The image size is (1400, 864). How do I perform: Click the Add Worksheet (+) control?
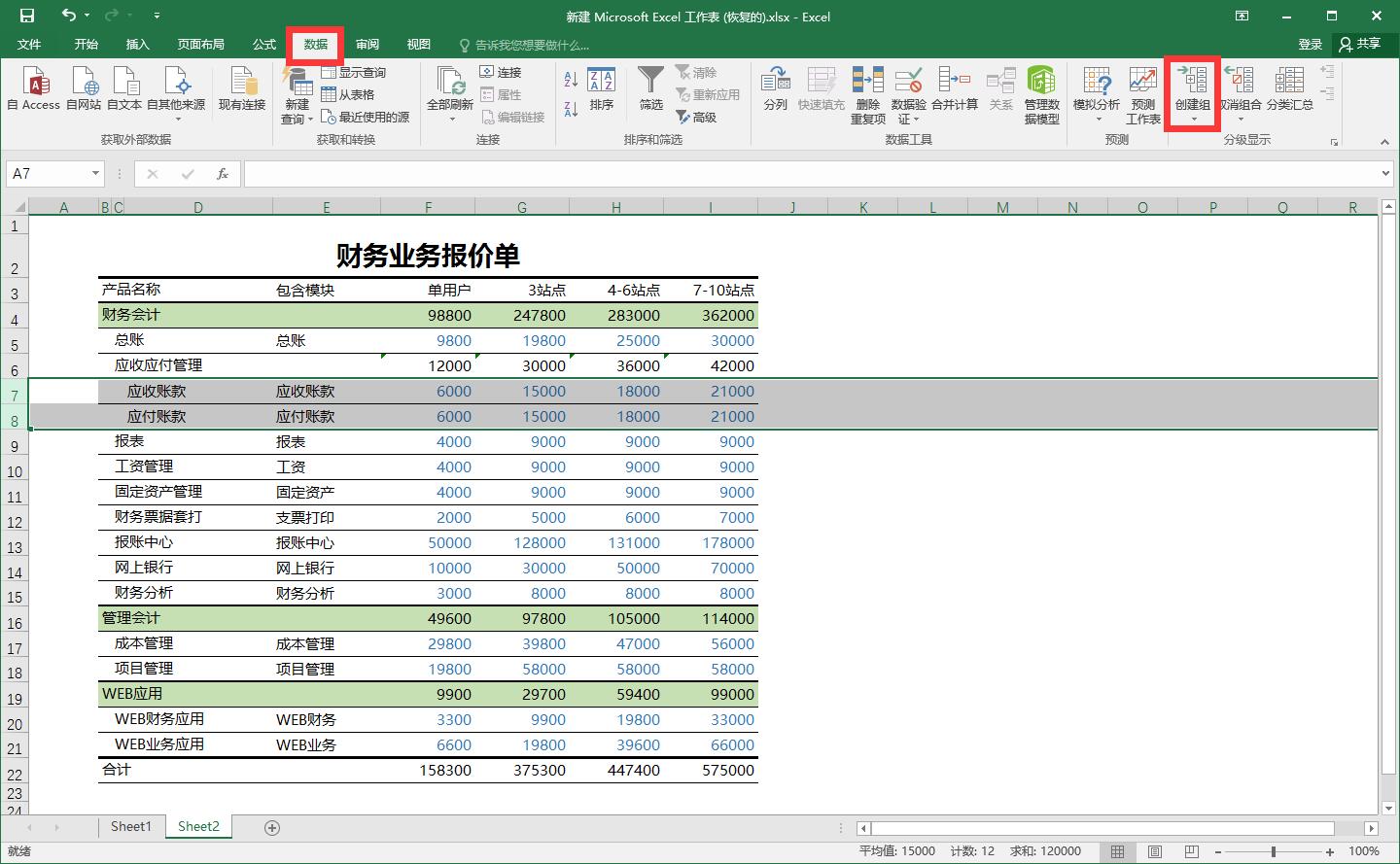tap(271, 826)
